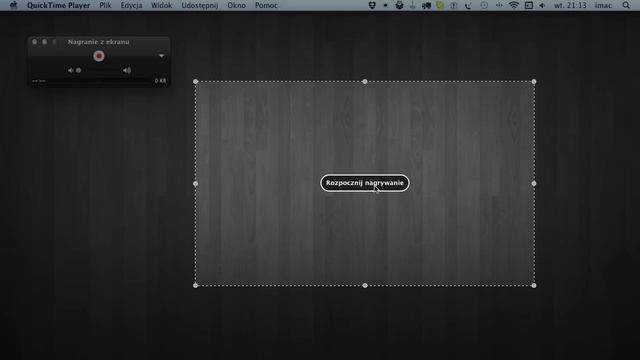Open the Pomoc menu
Image resolution: width=640 pixels, height=360 pixels.
click(266, 5)
